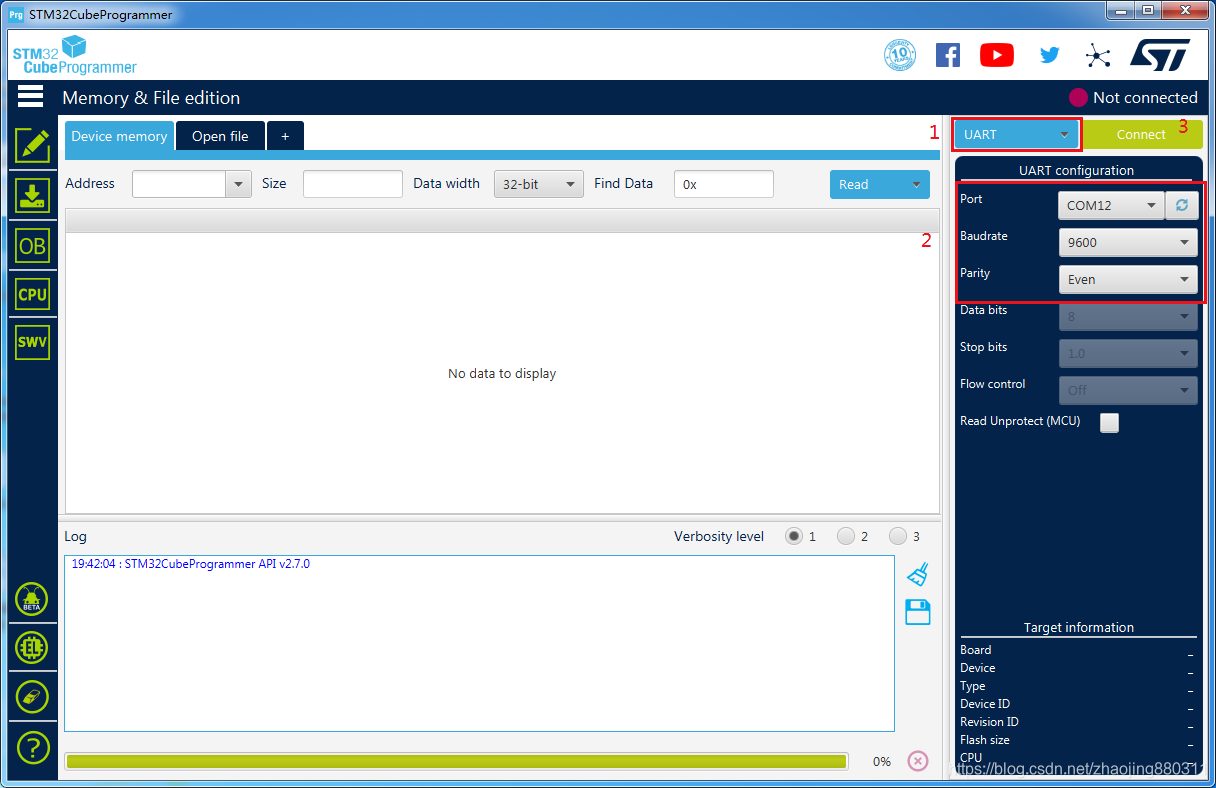Minimize the STM32CubeProgrammer window
Screen dimensions: 1216x788
pyautogui.click(x=1120, y=10)
